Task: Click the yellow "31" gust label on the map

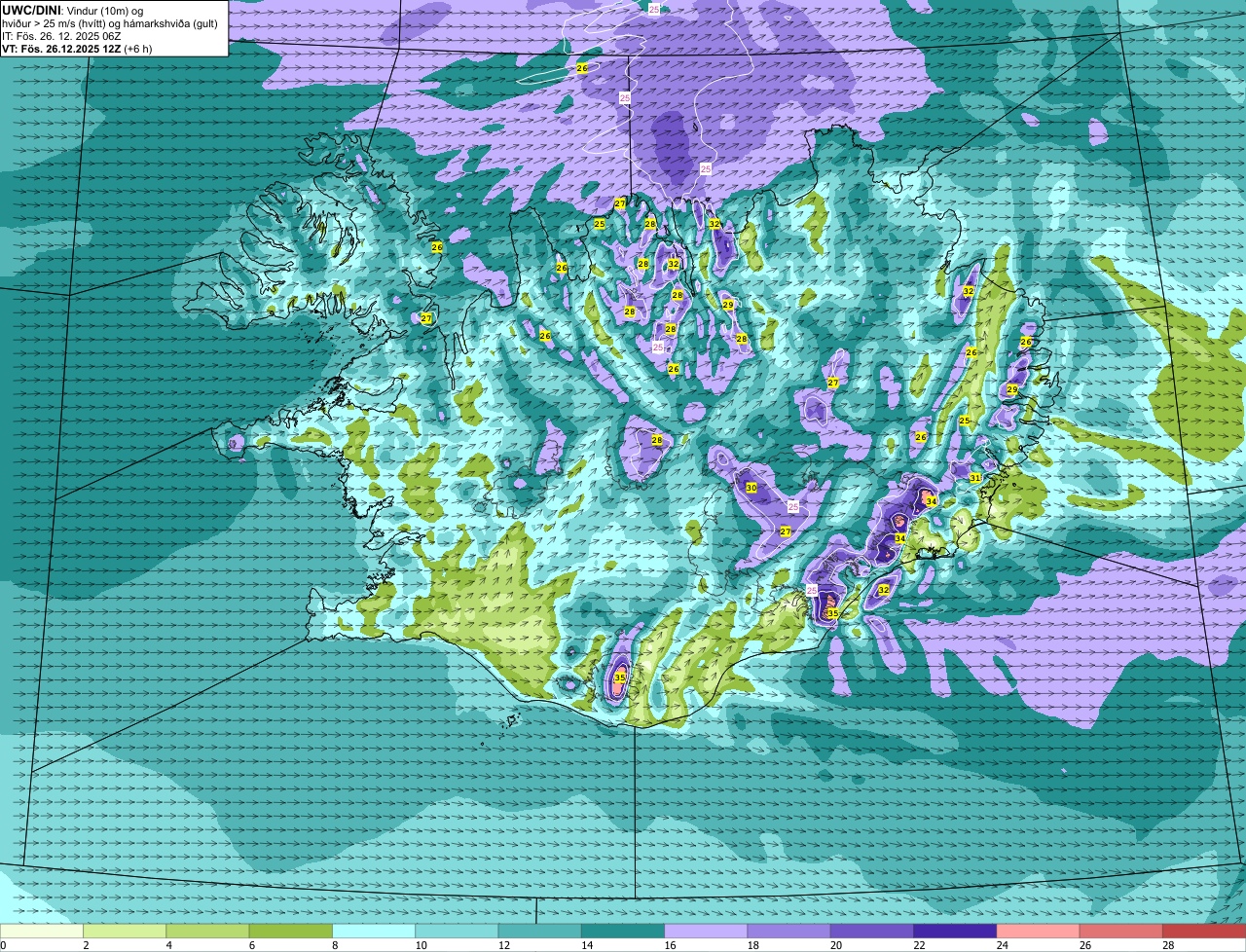Action: [975, 478]
